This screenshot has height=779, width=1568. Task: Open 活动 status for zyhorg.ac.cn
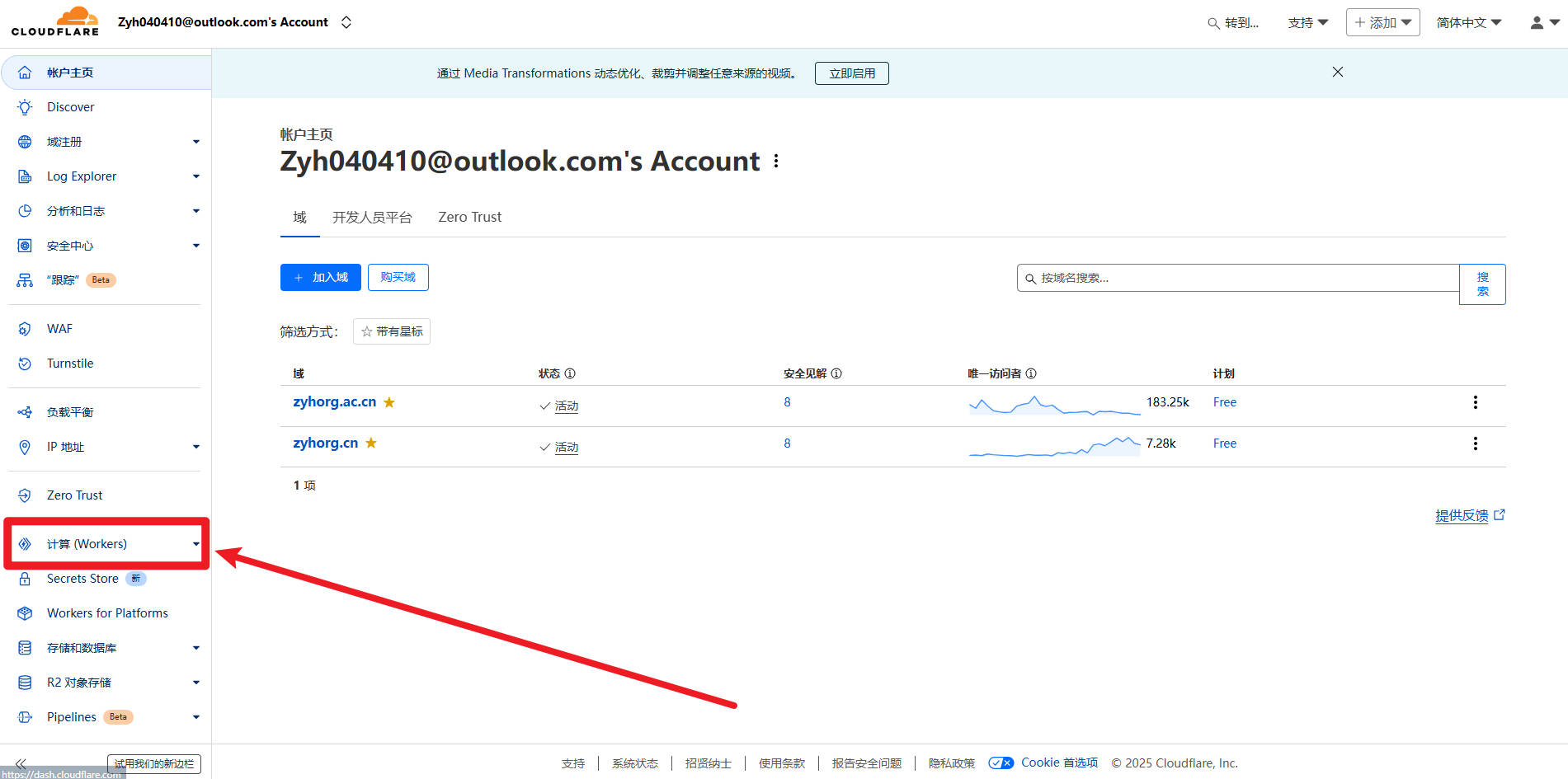click(x=567, y=406)
